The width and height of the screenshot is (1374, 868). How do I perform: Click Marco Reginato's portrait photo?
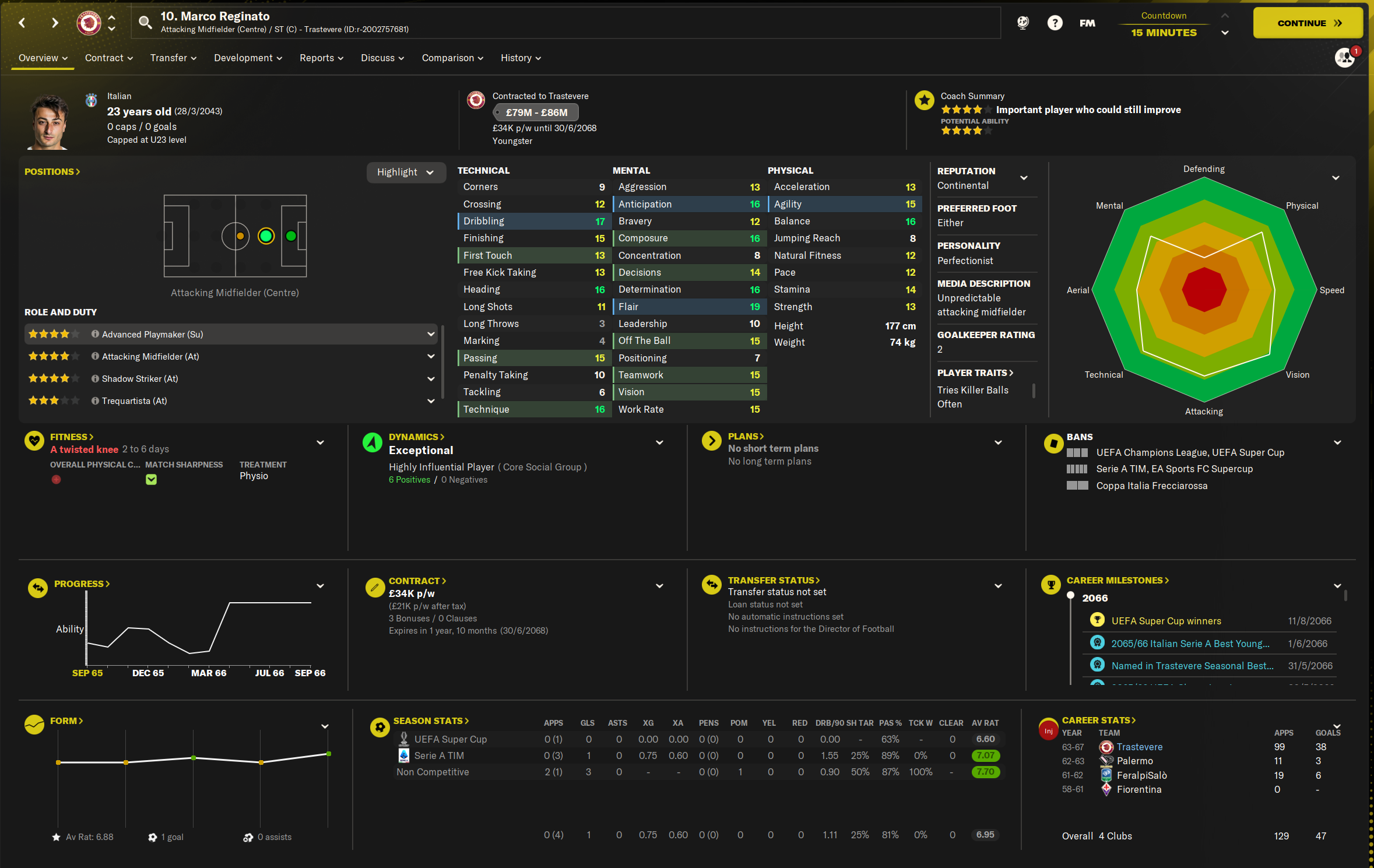point(48,121)
